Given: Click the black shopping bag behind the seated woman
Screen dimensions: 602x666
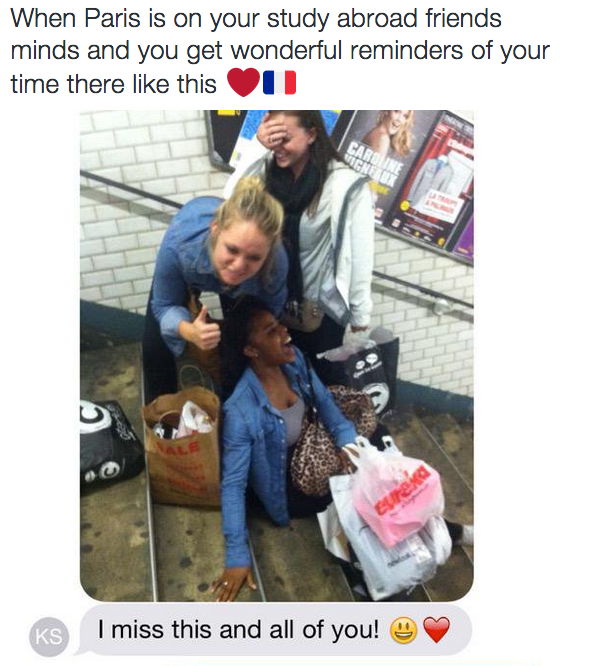Looking at the screenshot, I should point(367,374).
